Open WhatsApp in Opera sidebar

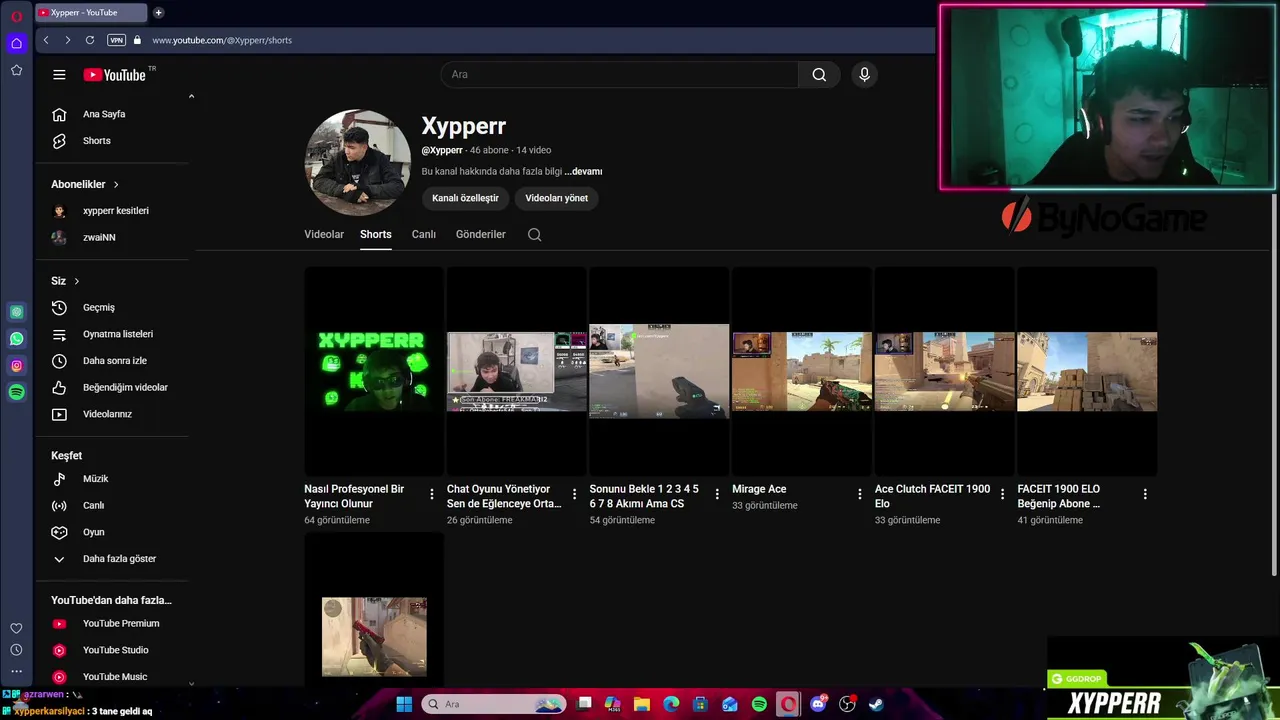tap(16, 339)
